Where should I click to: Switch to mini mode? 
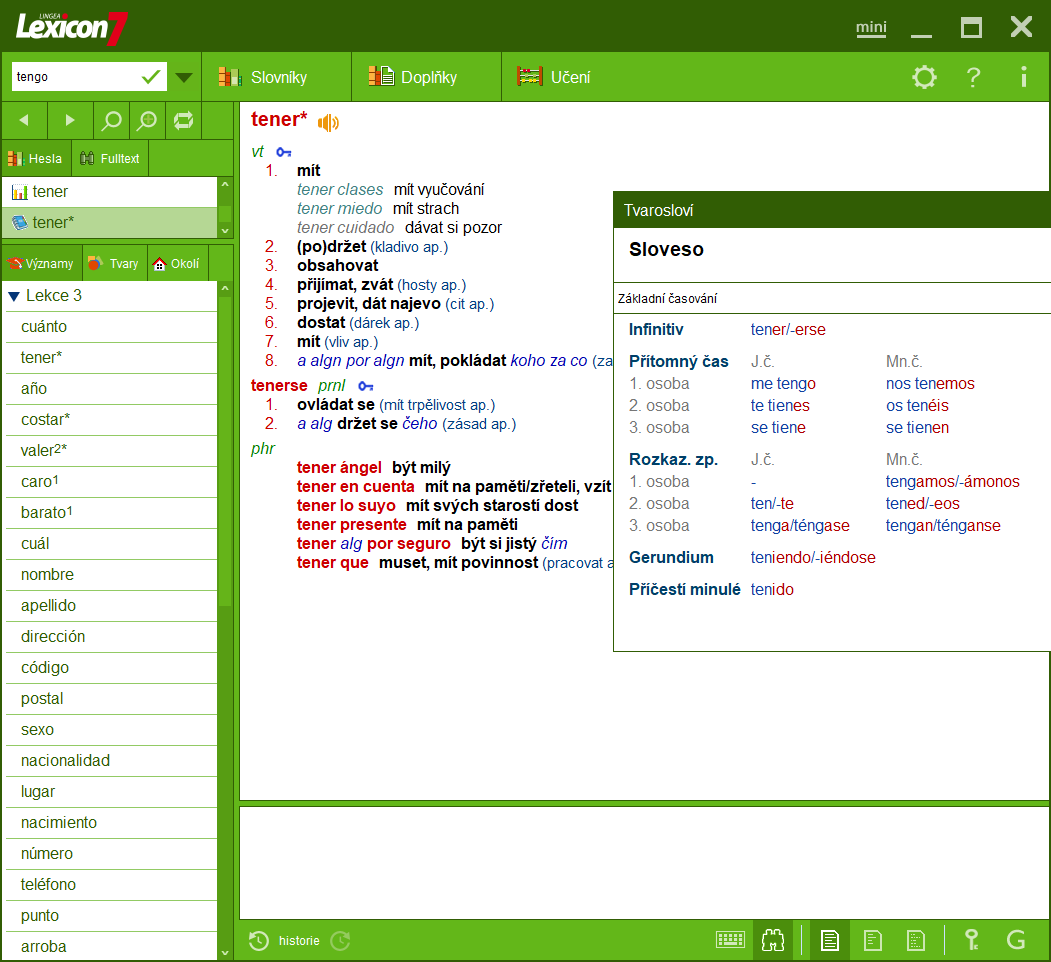point(871,27)
